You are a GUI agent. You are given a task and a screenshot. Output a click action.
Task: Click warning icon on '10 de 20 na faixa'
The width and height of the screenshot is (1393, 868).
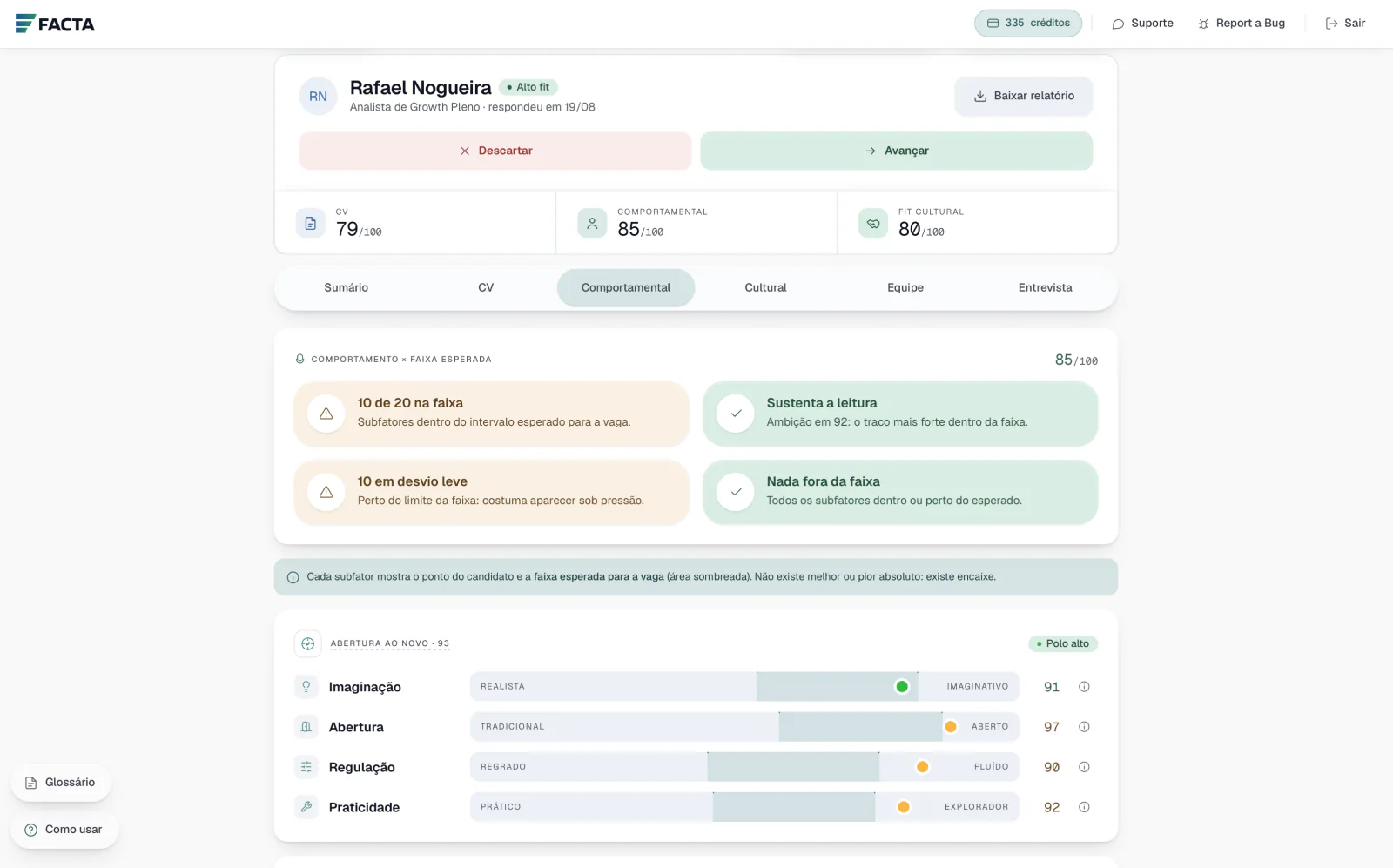[326, 414]
